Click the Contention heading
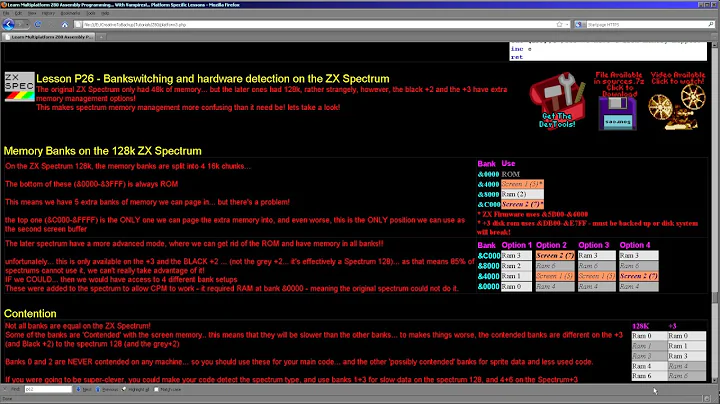 click(30, 314)
